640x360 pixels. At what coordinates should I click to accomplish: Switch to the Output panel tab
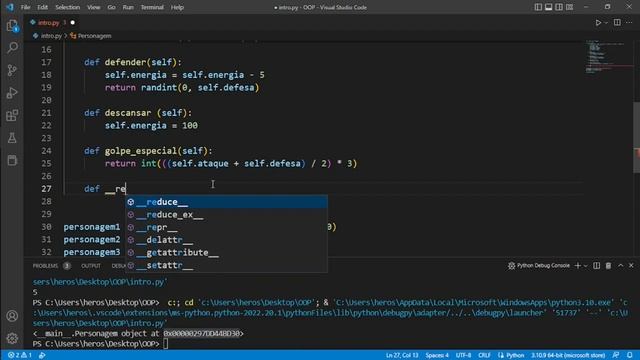[91, 266]
